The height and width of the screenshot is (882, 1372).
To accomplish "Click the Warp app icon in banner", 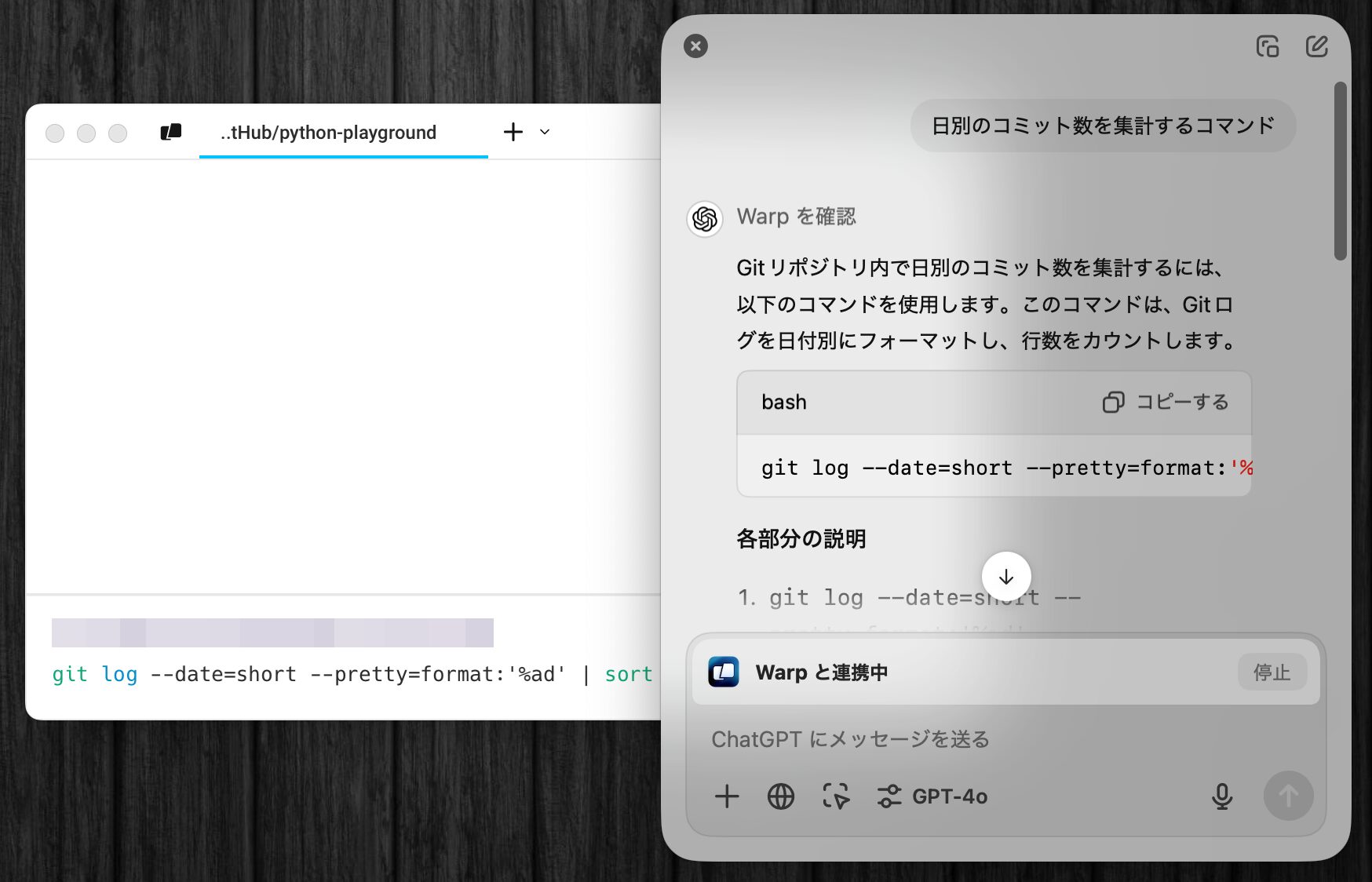I will click(x=724, y=672).
